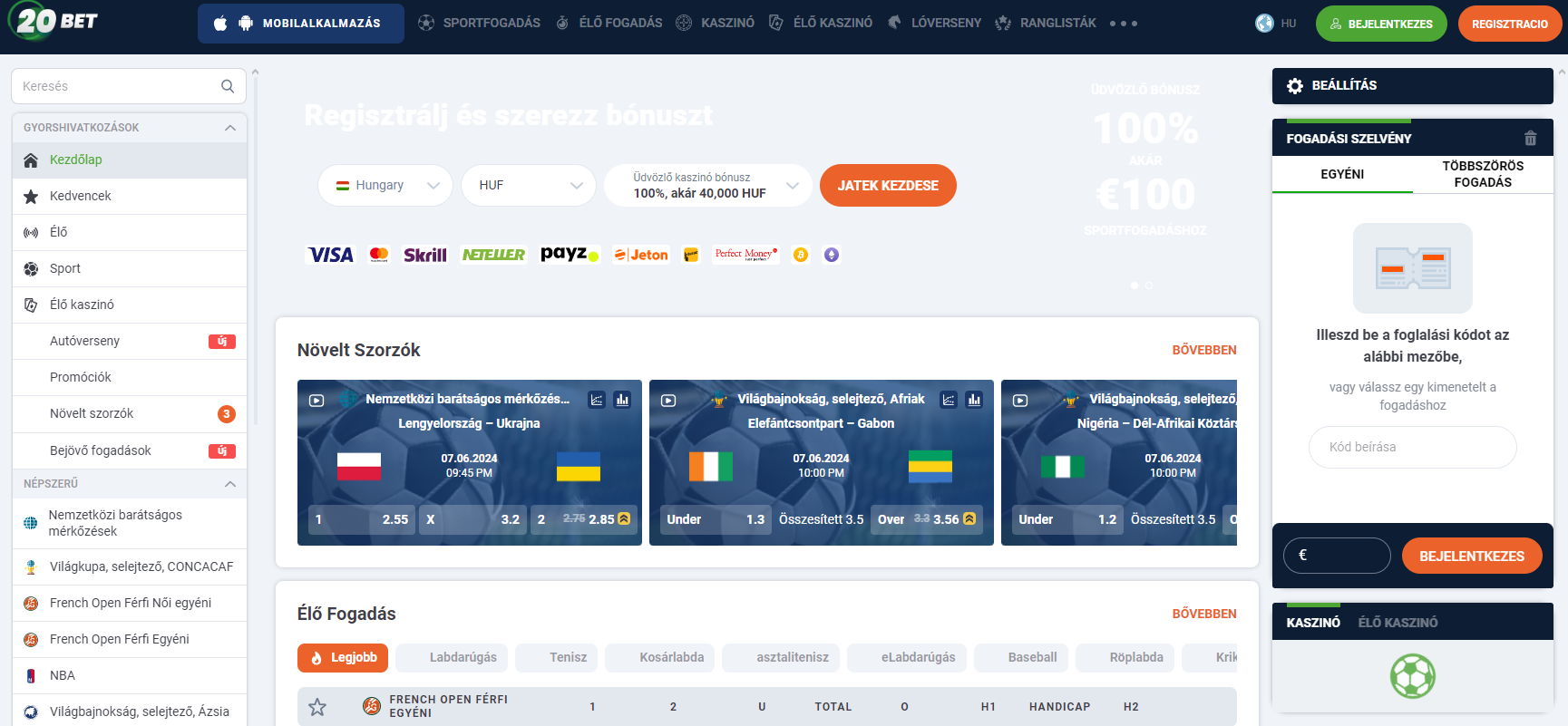Click the Regisztráció button
Image resolution: width=1568 pixels, height=726 pixels.
[1509, 24]
